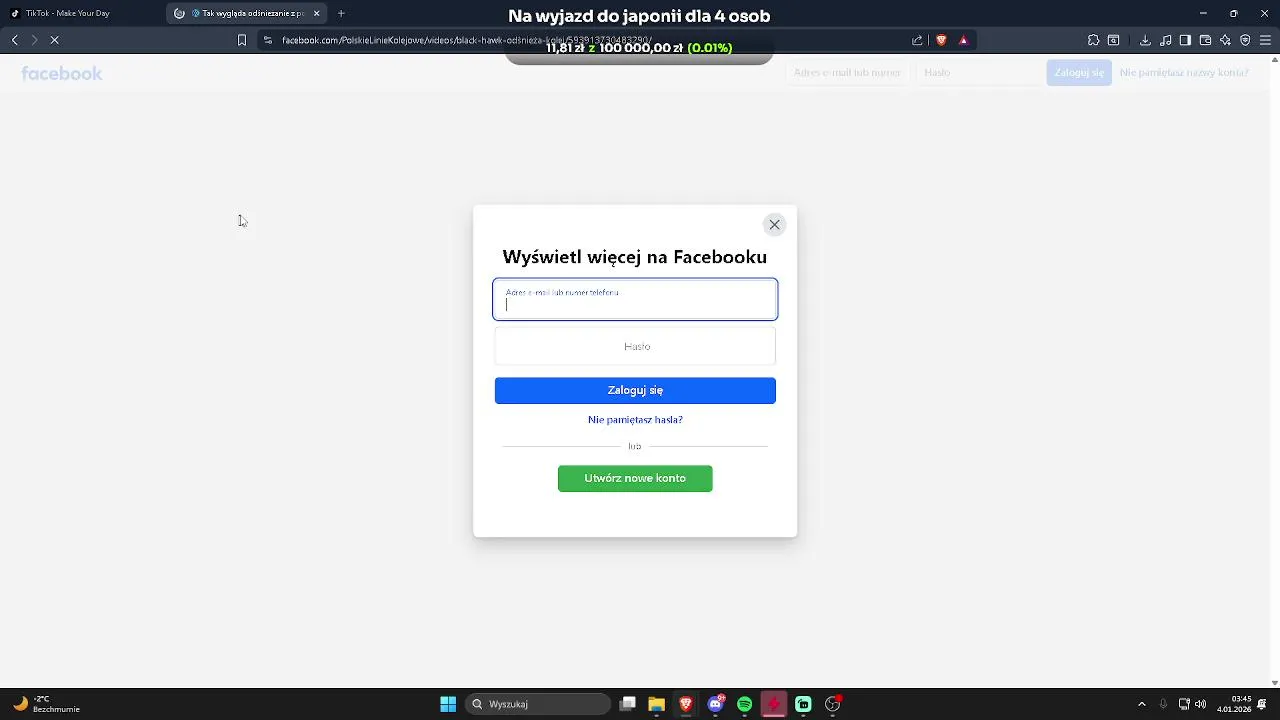Image resolution: width=1280 pixels, height=720 pixels.
Task: Click the Brave browser taskbar icon
Action: coord(686,704)
